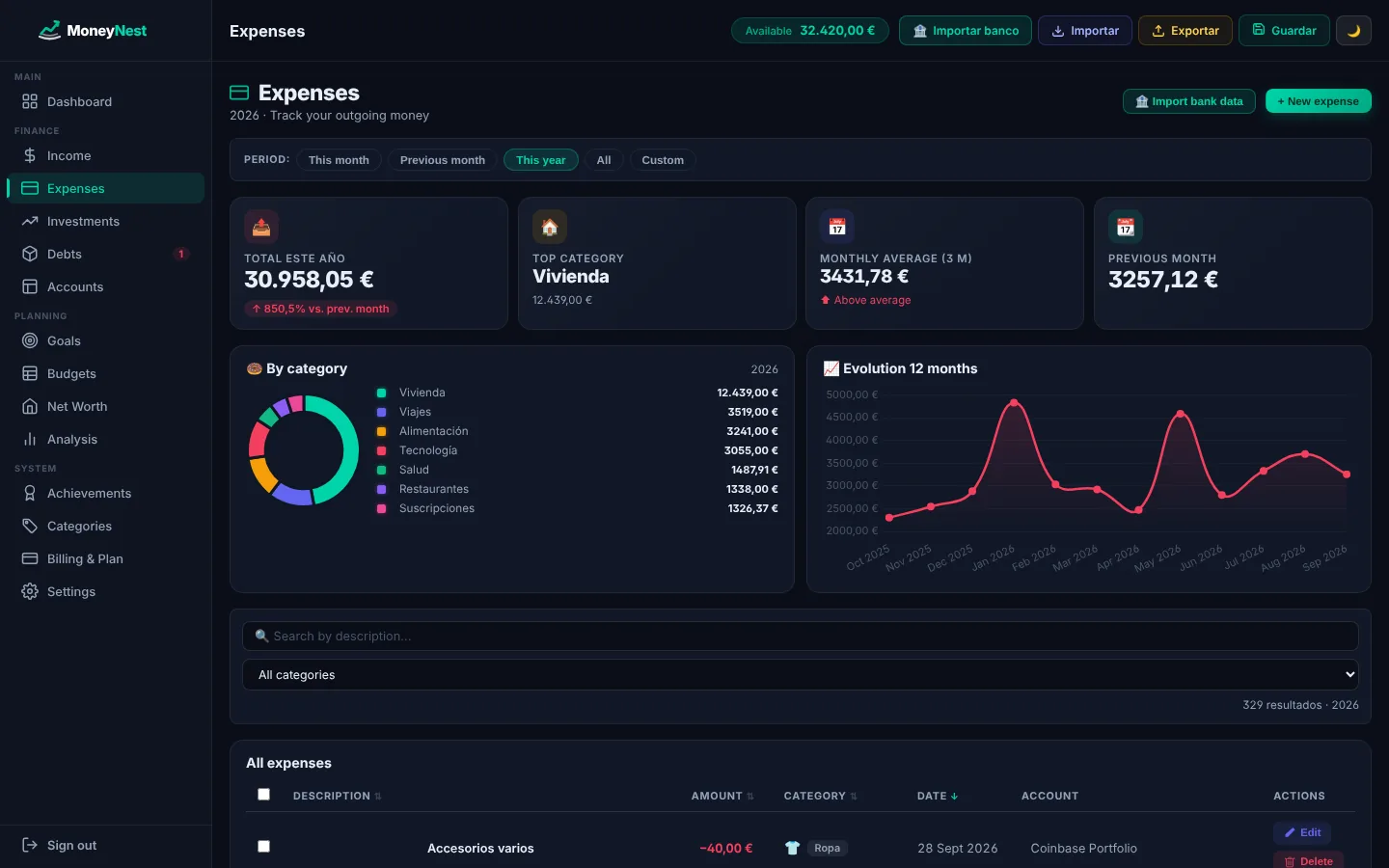The image size is (1389, 868).
Task: Select This year period filter
Action: (541, 160)
